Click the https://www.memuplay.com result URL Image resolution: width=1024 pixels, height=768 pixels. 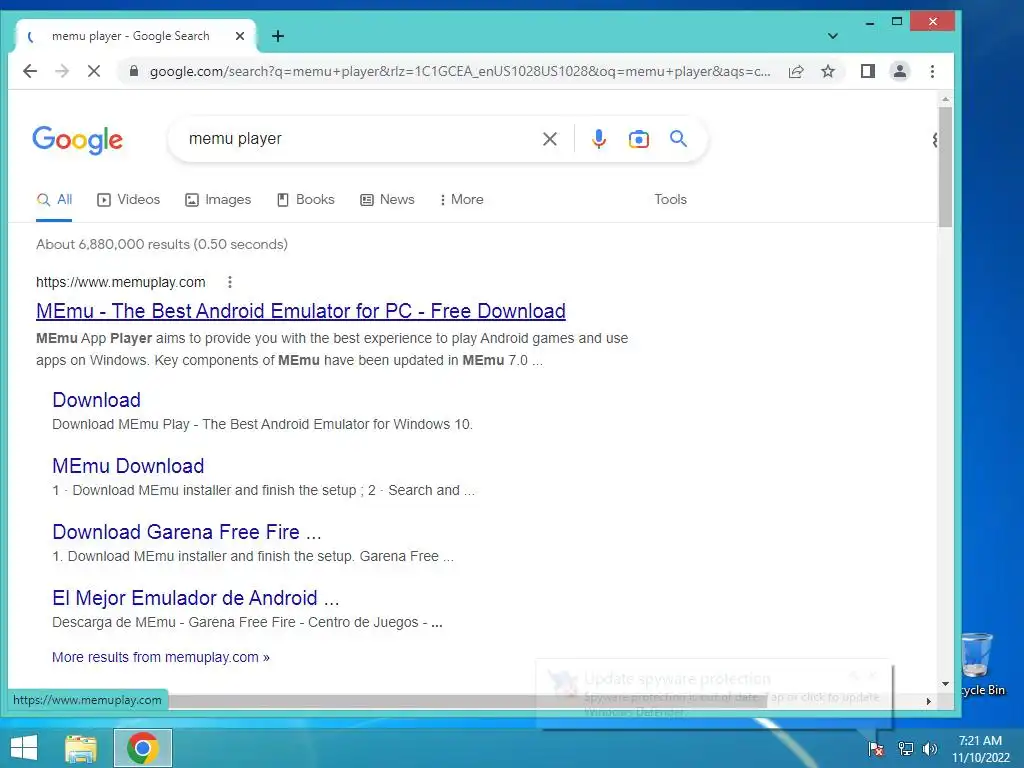click(x=121, y=282)
